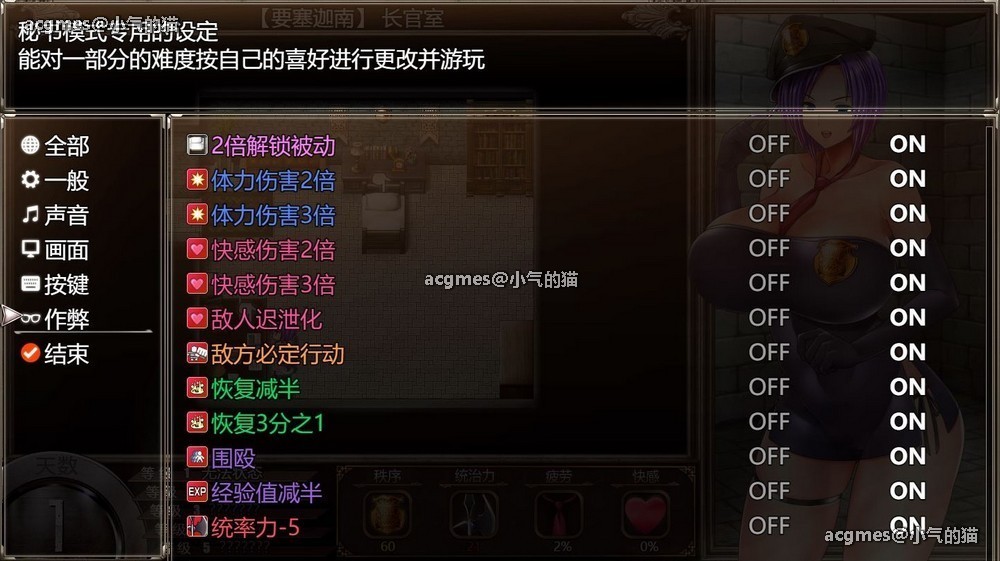This screenshot has height=561, width=1000.
Task: Click the glasses icon for 作弊
Action: (x=30, y=318)
